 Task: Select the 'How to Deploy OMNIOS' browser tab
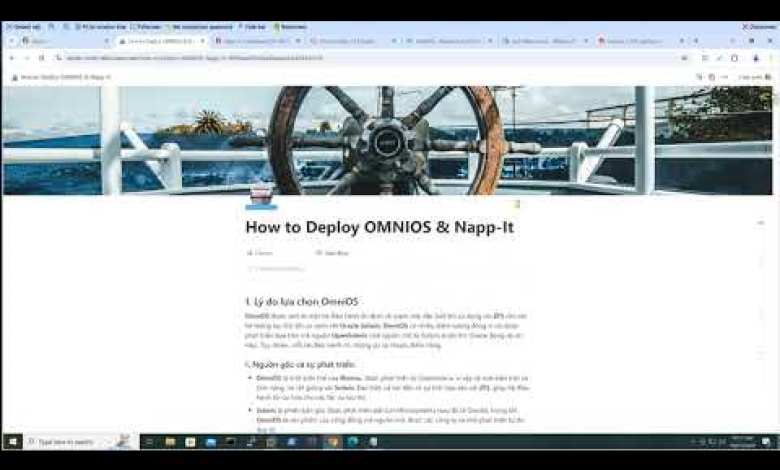pyautogui.click(x=160, y=41)
